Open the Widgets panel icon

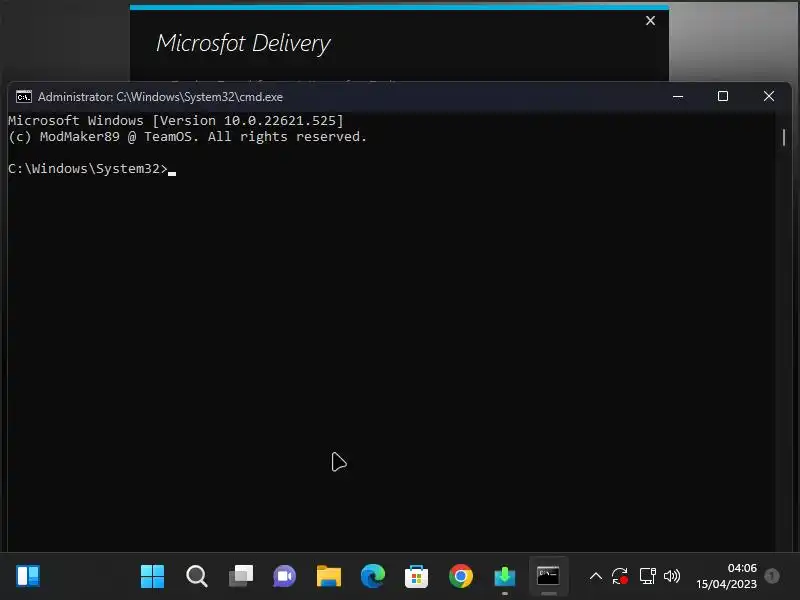(28, 576)
